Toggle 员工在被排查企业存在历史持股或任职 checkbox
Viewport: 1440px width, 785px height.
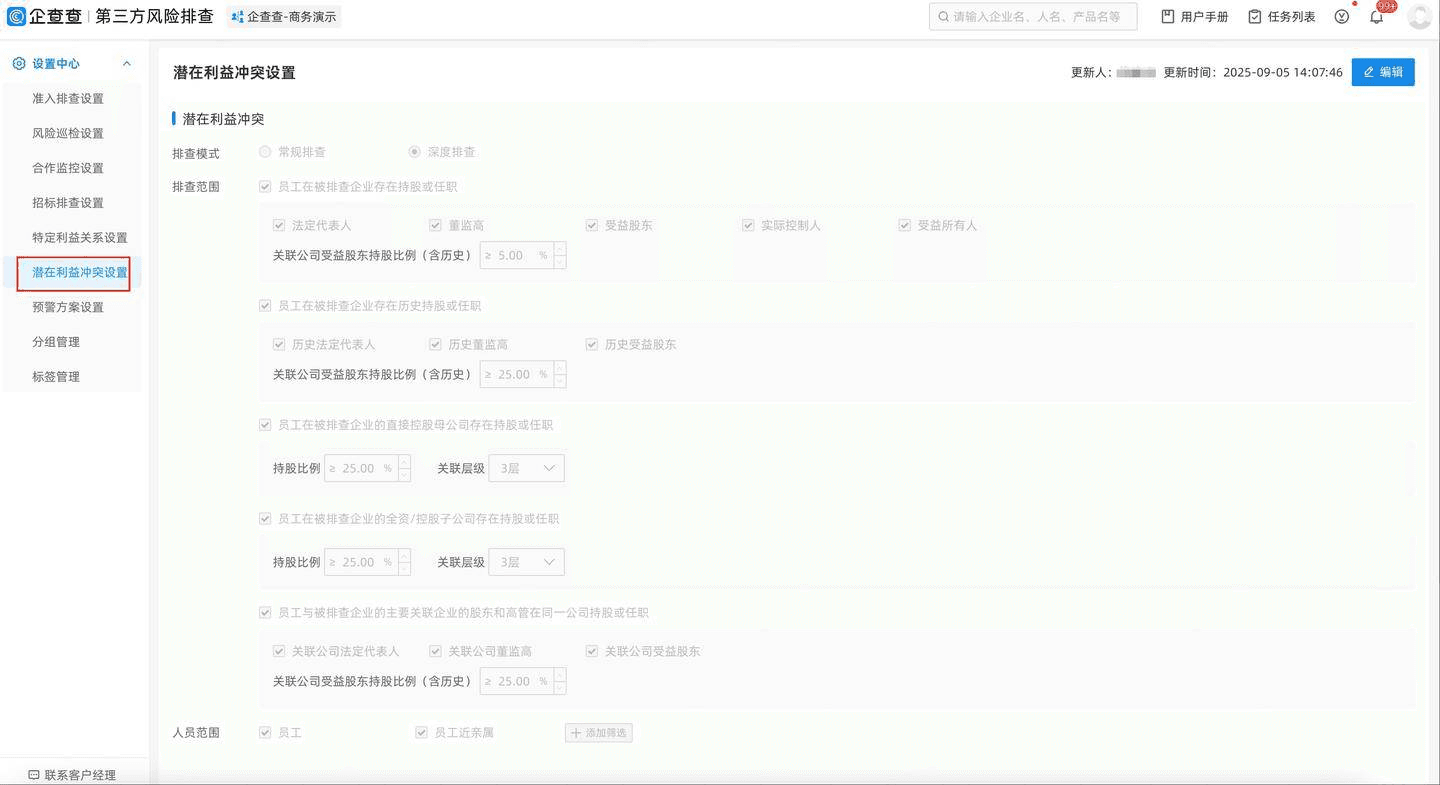[265, 306]
